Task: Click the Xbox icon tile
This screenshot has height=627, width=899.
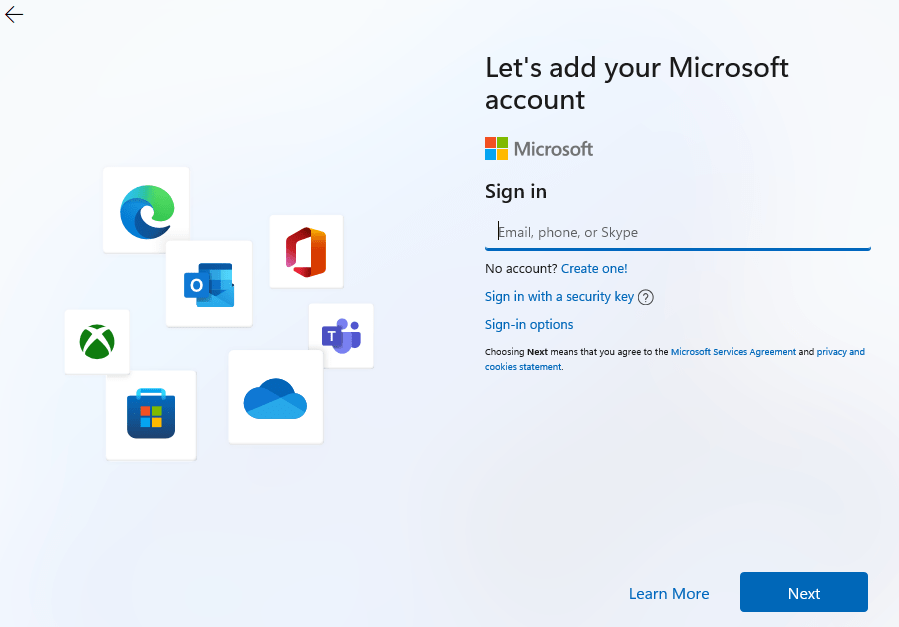Action: pyautogui.click(x=97, y=342)
